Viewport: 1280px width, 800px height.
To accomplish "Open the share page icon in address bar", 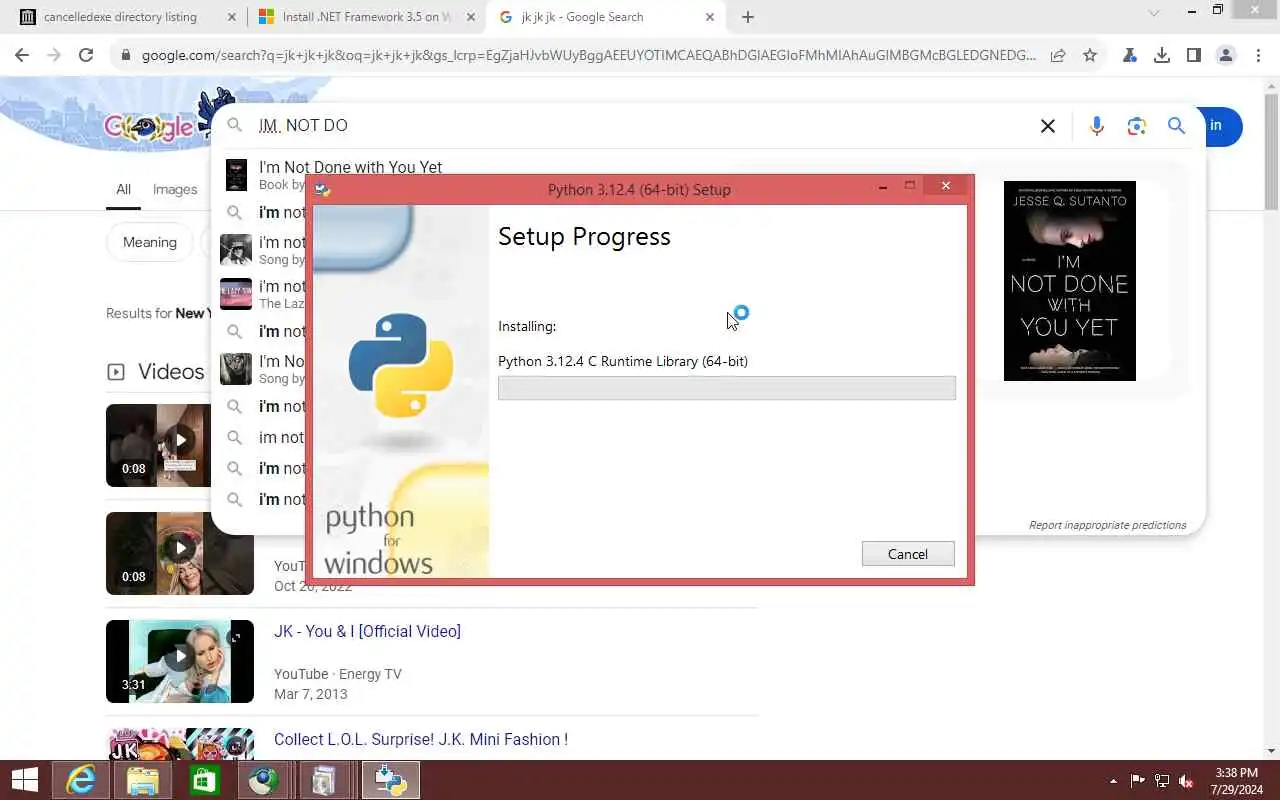I will click(x=1058, y=56).
